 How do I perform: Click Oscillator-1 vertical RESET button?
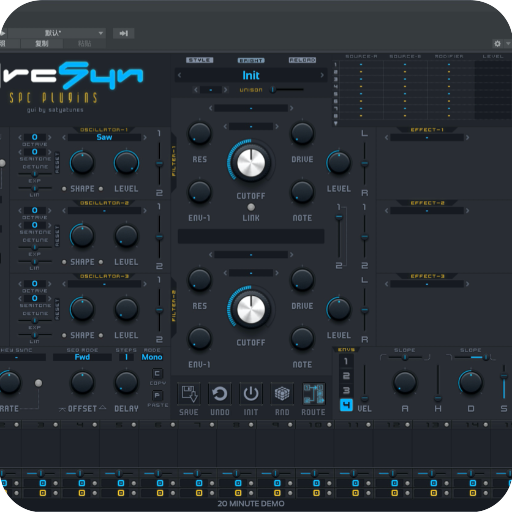pyautogui.click(x=57, y=163)
